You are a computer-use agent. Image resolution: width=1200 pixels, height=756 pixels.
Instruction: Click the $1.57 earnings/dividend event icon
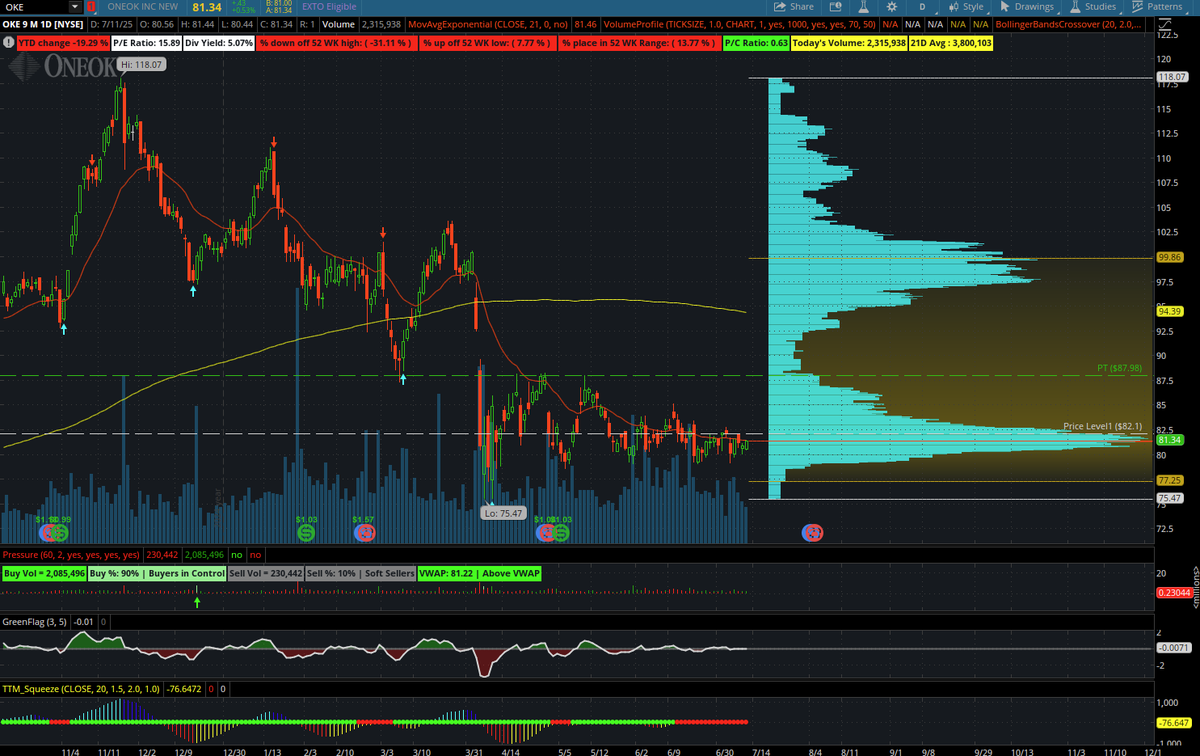pyautogui.click(x=365, y=533)
